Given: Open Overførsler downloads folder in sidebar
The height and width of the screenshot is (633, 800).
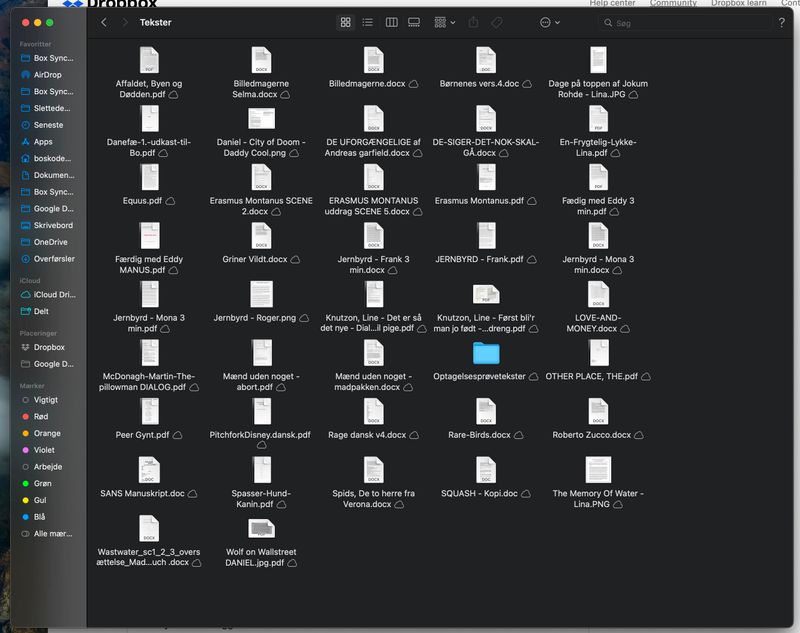Looking at the screenshot, I should click(54, 258).
